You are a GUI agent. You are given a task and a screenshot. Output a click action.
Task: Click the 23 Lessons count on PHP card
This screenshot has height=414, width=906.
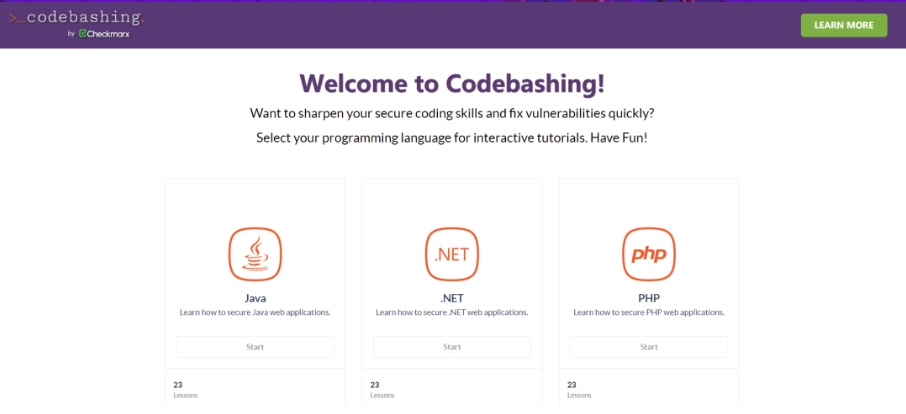pyautogui.click(x=580, y=390)
